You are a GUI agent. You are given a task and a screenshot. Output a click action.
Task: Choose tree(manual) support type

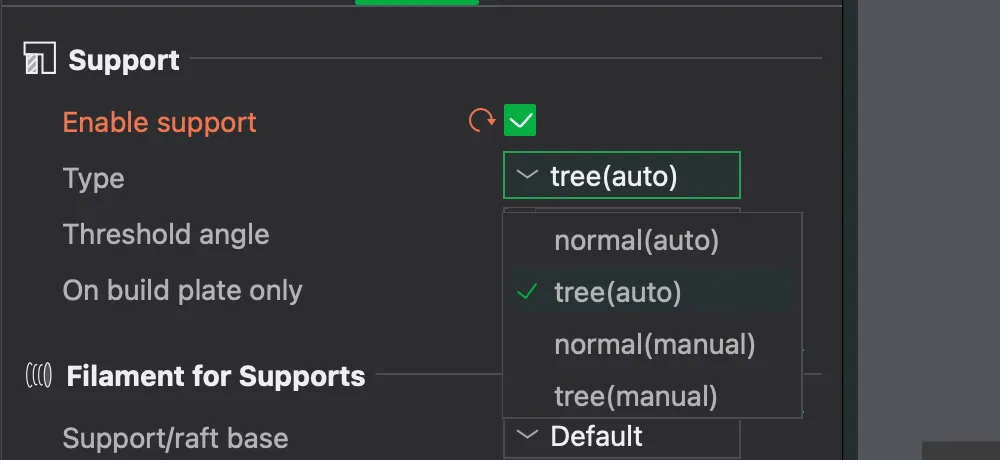[652, 396]
